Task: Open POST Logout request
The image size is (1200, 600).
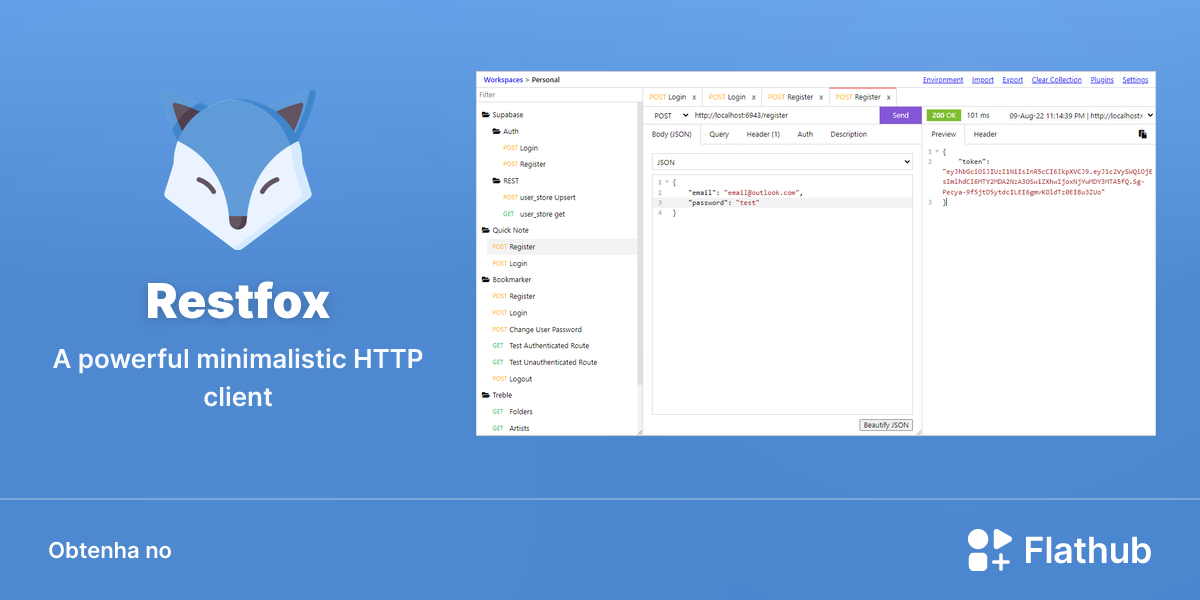Action: point(512,379)
